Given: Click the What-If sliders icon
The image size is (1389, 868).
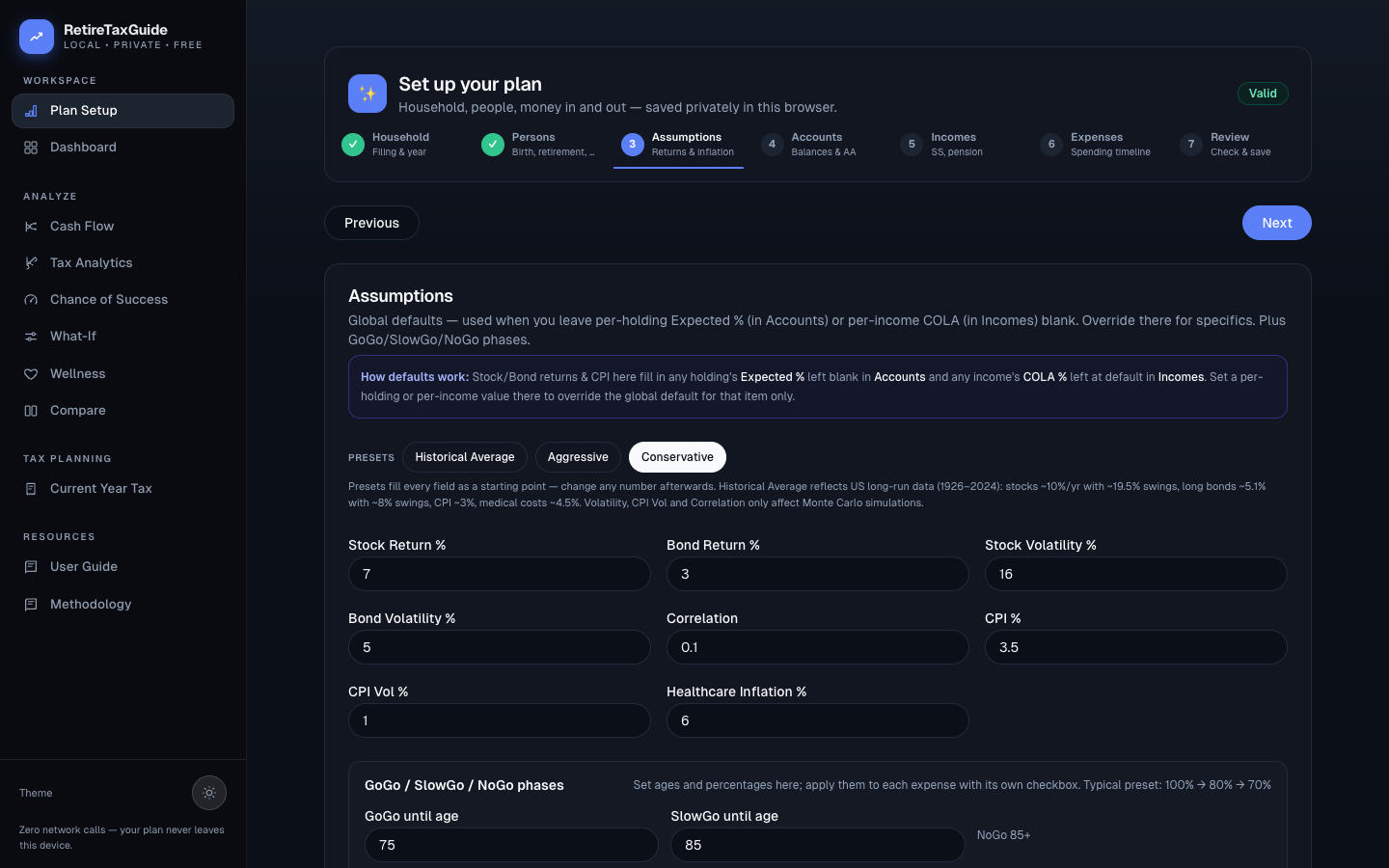Looking at the screenshot, I should point(31,337).
